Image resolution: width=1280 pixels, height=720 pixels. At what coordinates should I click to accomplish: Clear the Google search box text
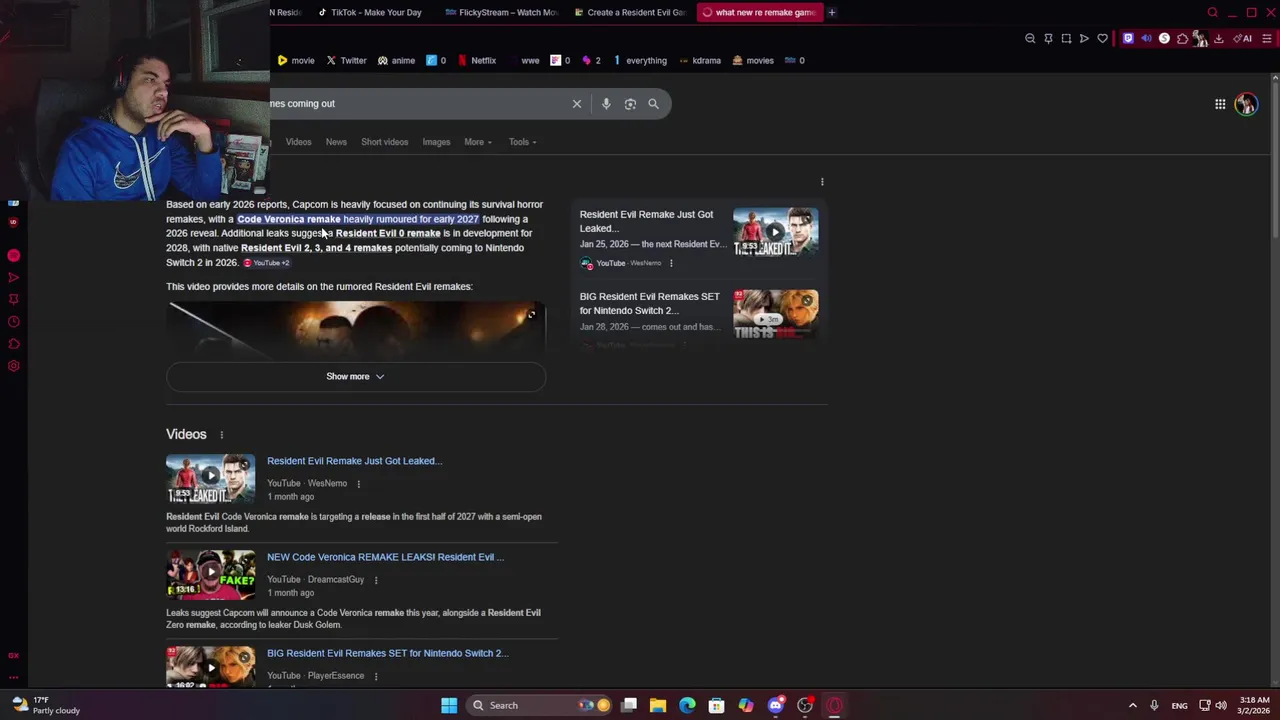(577, 104)
